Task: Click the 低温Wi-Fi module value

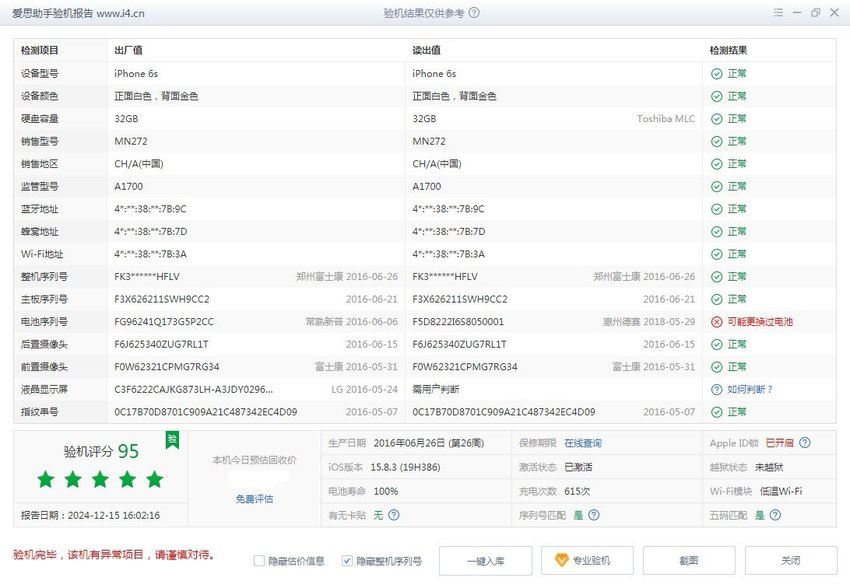Action: tap(781, 492)
